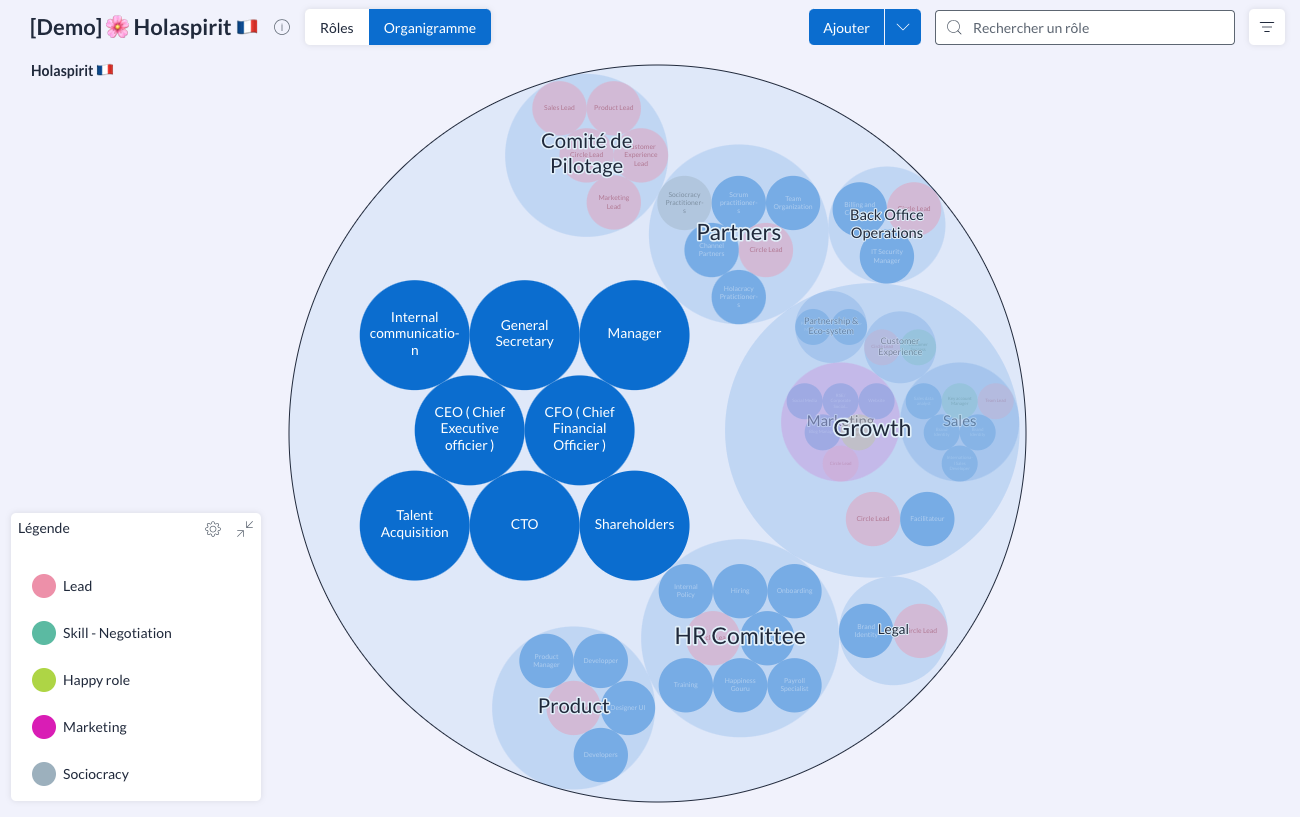This screenshot has height=817, width=1300.
Task: Switch to the Rôles tab
Action: tap(337, 27)
